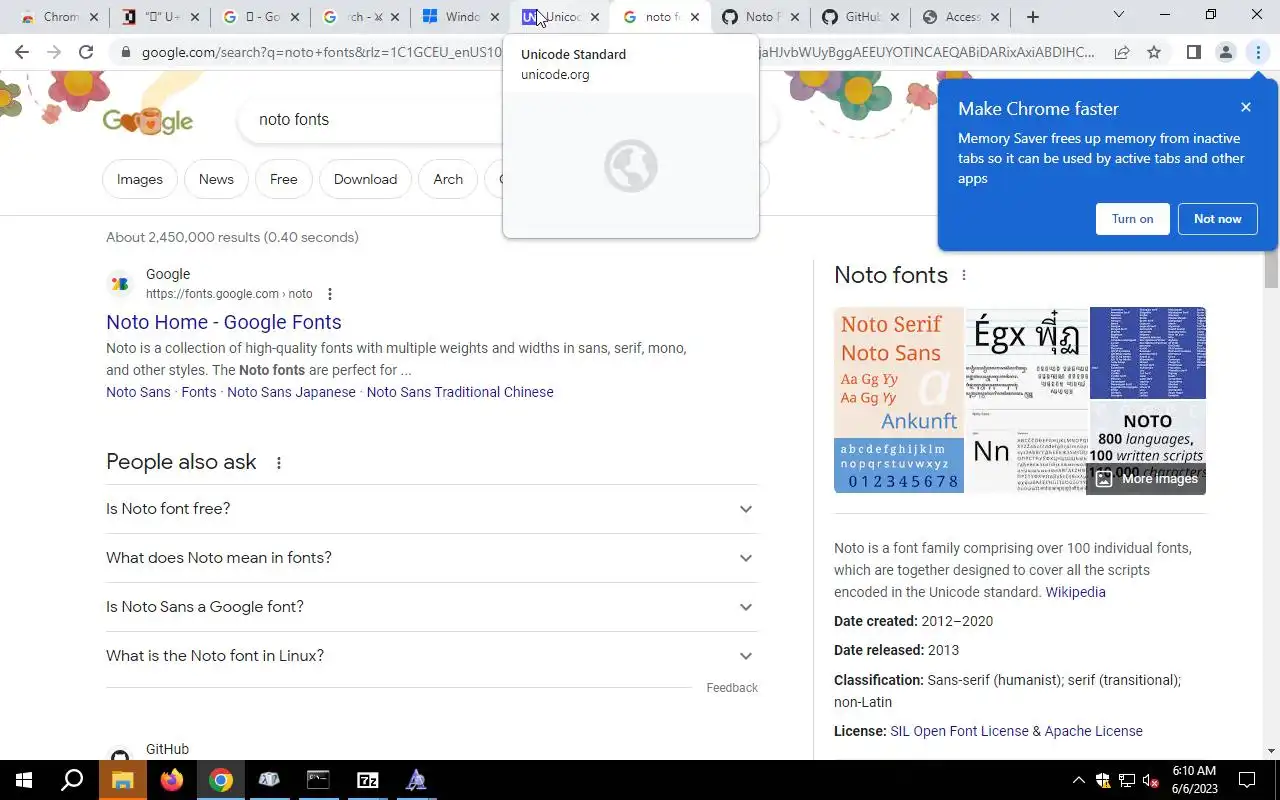Go back using the browser back arrow
This screenshot has width=1280, height=800.
pos(22,52)
